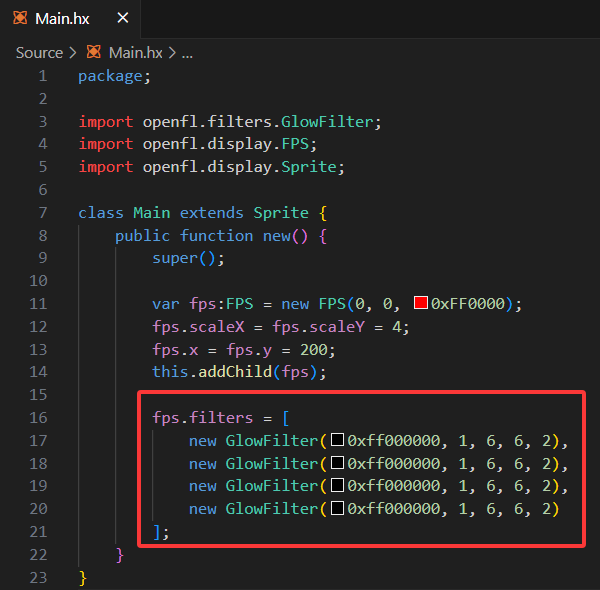The image size is (600, 590).
Task: Open Source folder in breadcrumb
Action: [x=39, y=53]
